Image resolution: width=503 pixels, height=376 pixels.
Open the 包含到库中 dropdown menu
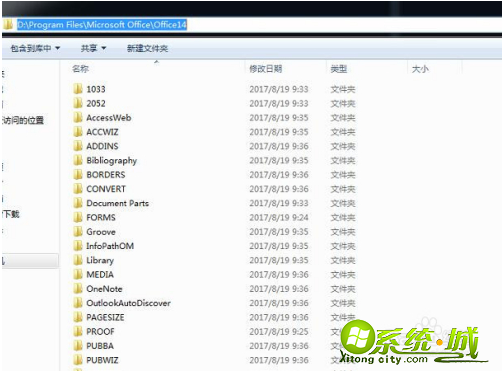pos(35,49)
